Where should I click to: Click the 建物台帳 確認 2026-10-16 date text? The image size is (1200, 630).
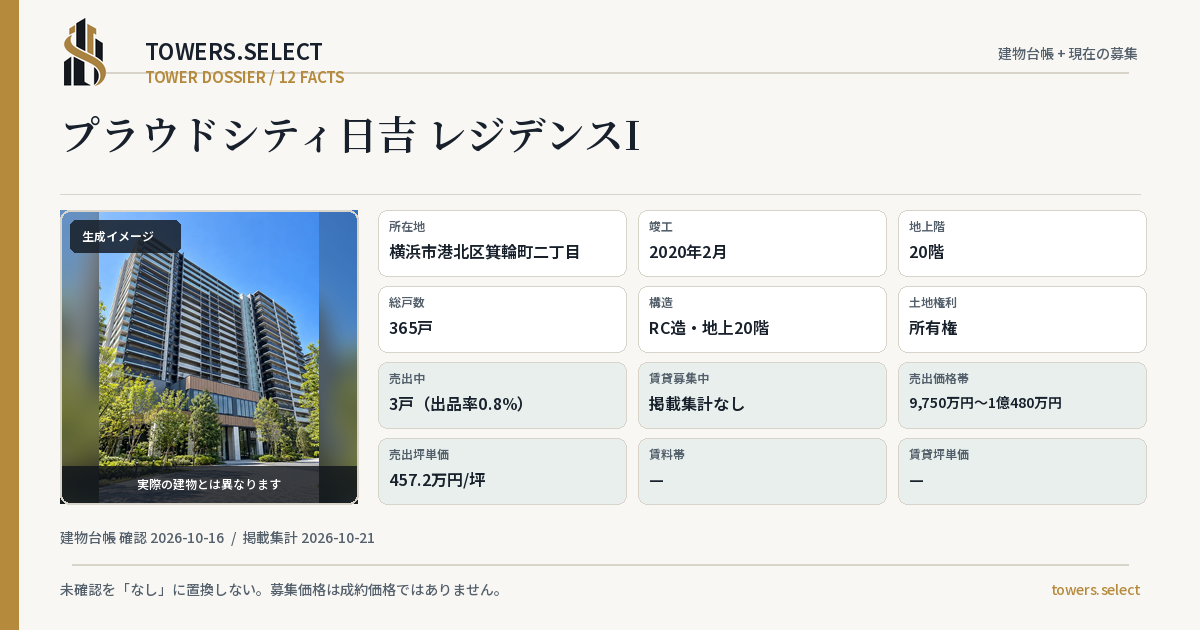point(142,538)
